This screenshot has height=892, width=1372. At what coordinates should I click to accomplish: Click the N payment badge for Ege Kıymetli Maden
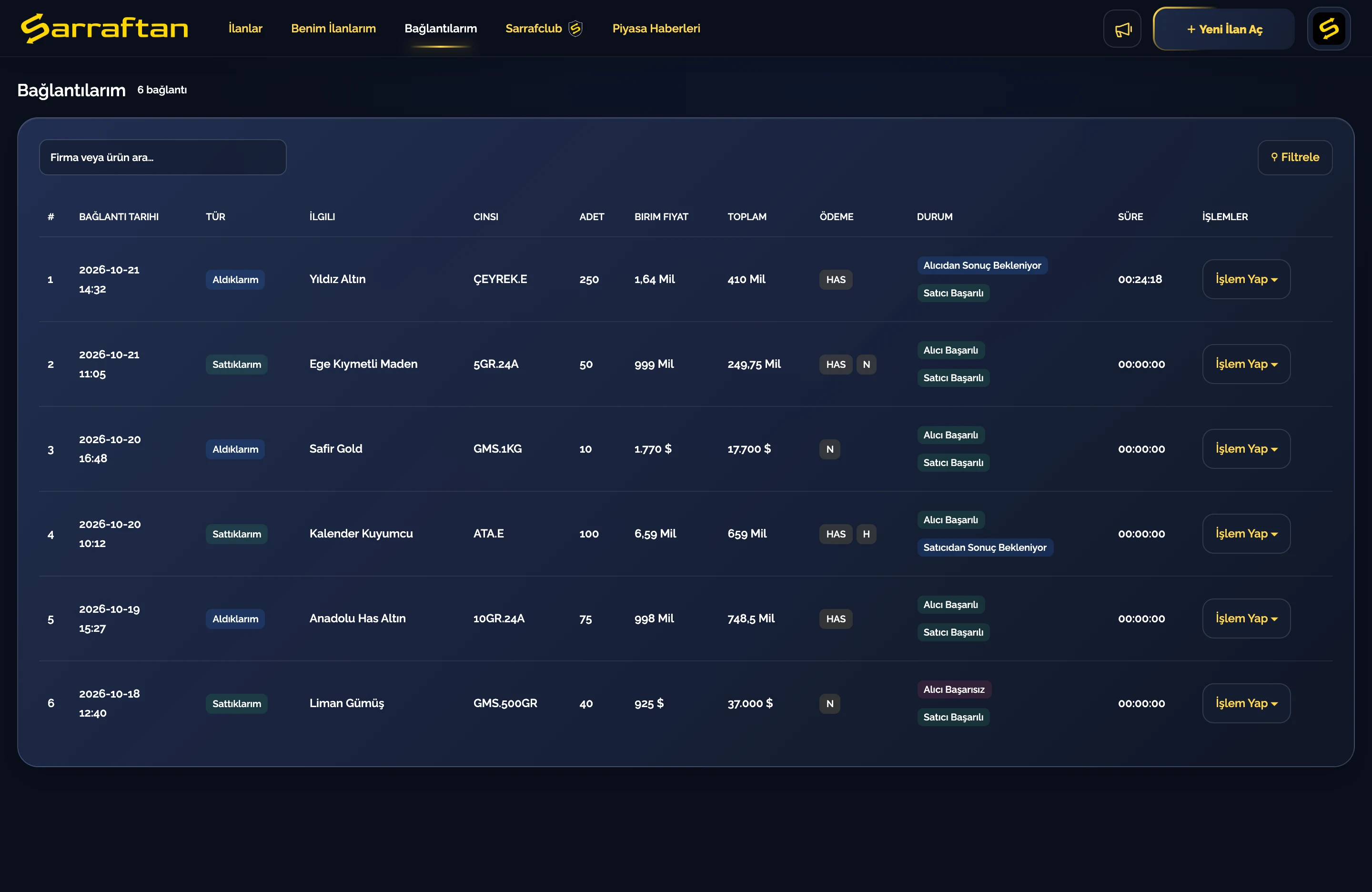click(x=866, y=365)
